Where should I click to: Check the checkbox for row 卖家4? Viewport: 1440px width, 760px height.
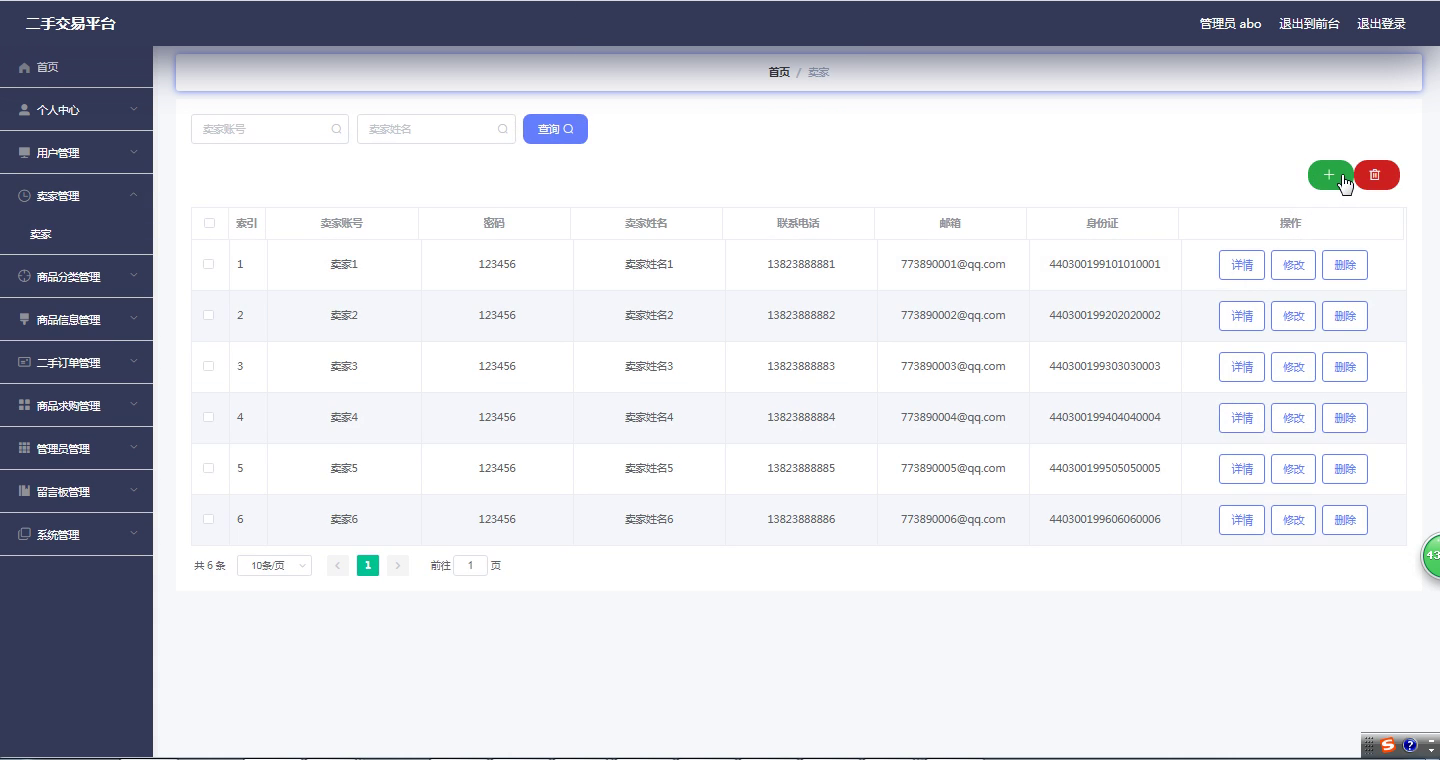(209, 417)
